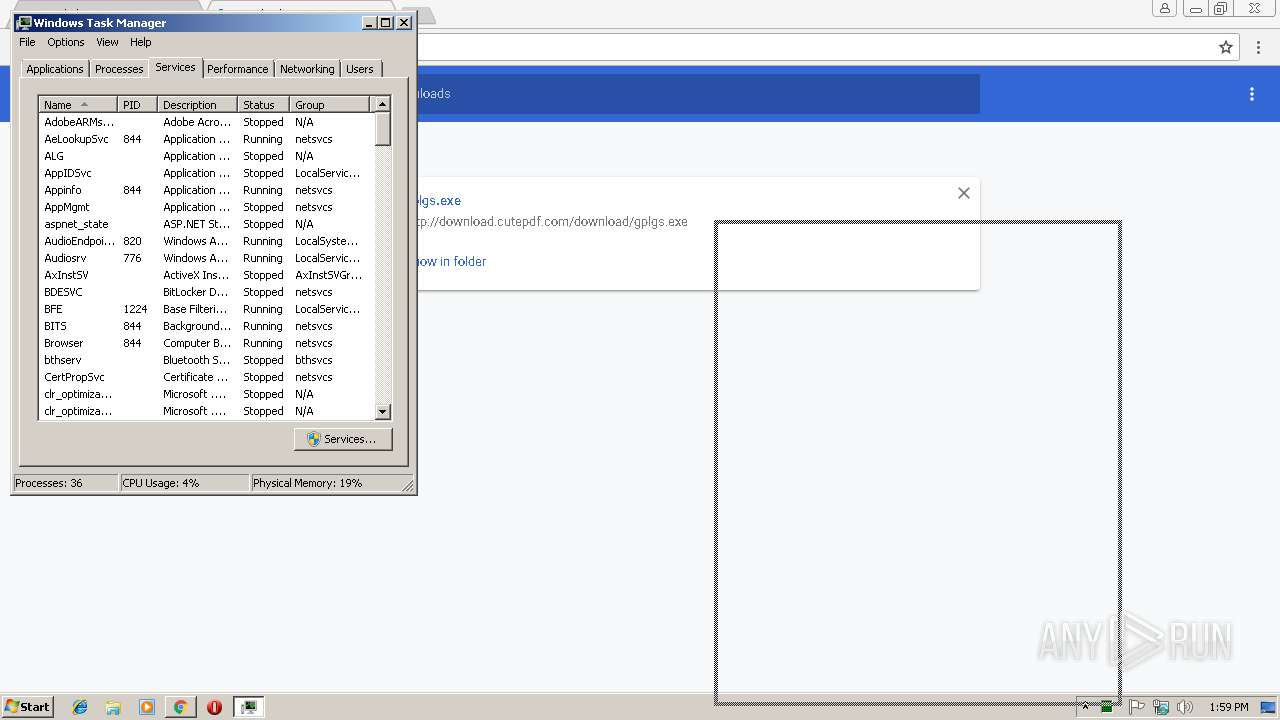Screen dimensions: 1280x720
Task: Bookmark this page with star icon
Action: coord(1226,47)
